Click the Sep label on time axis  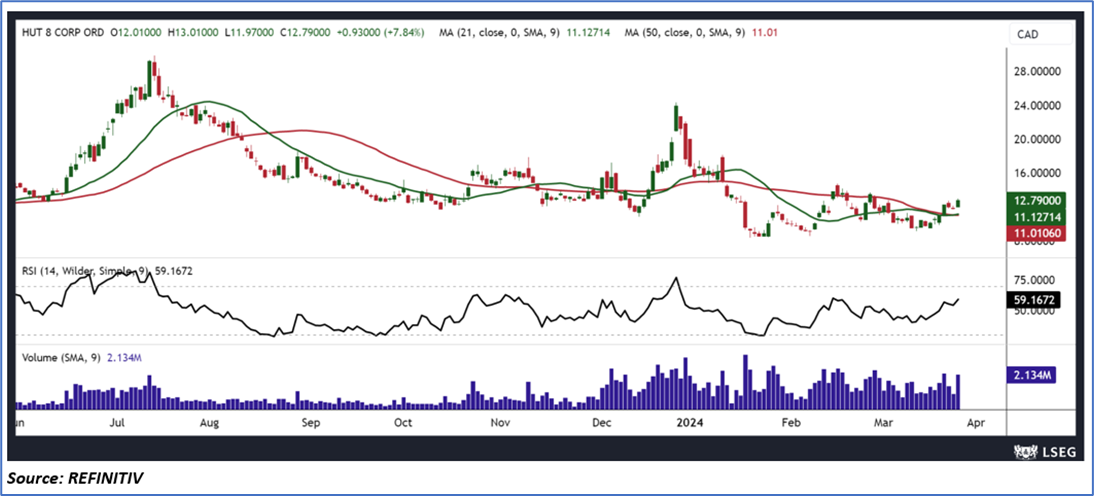(310, 423)
